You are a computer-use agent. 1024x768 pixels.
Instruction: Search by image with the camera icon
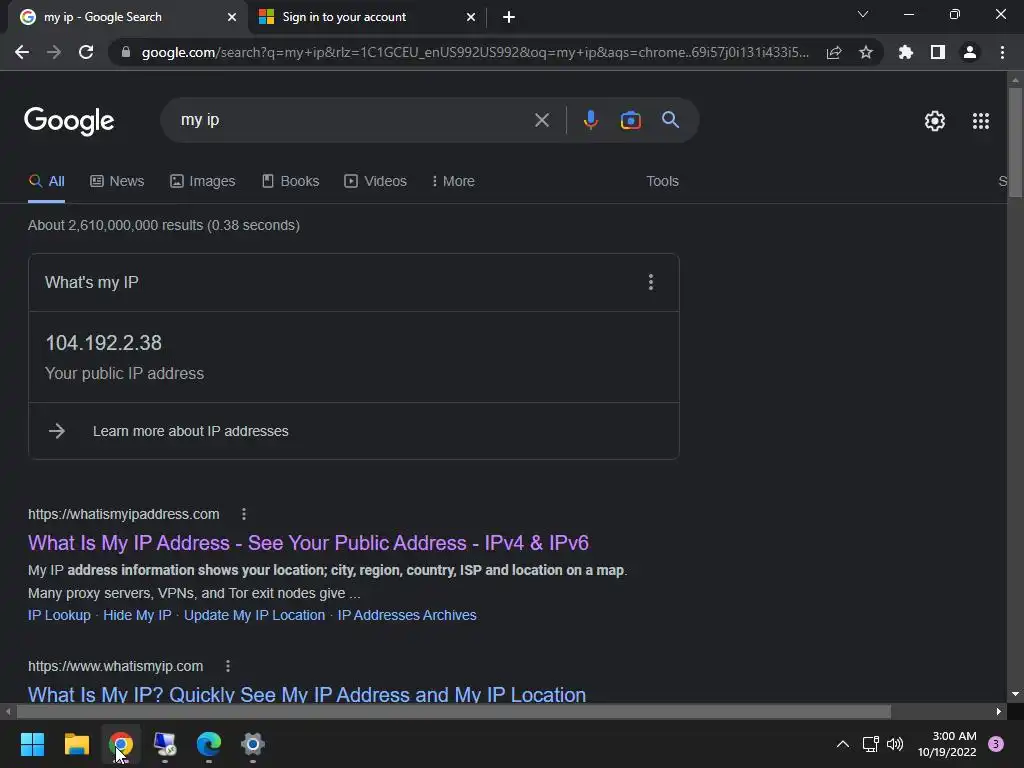pyautogui.click(x=630, y=120)
